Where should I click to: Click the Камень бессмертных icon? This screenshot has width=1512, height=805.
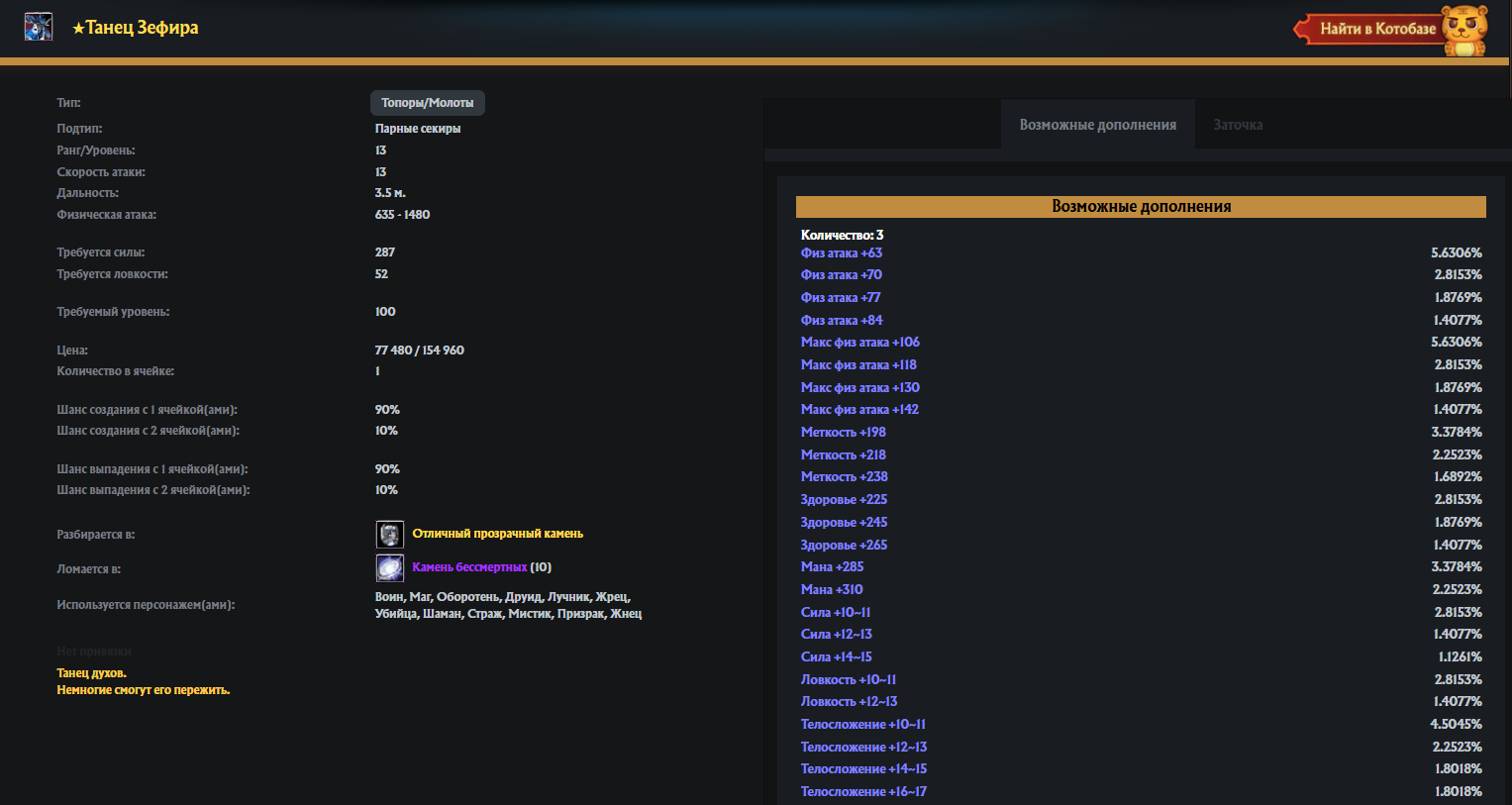[390, 568]
